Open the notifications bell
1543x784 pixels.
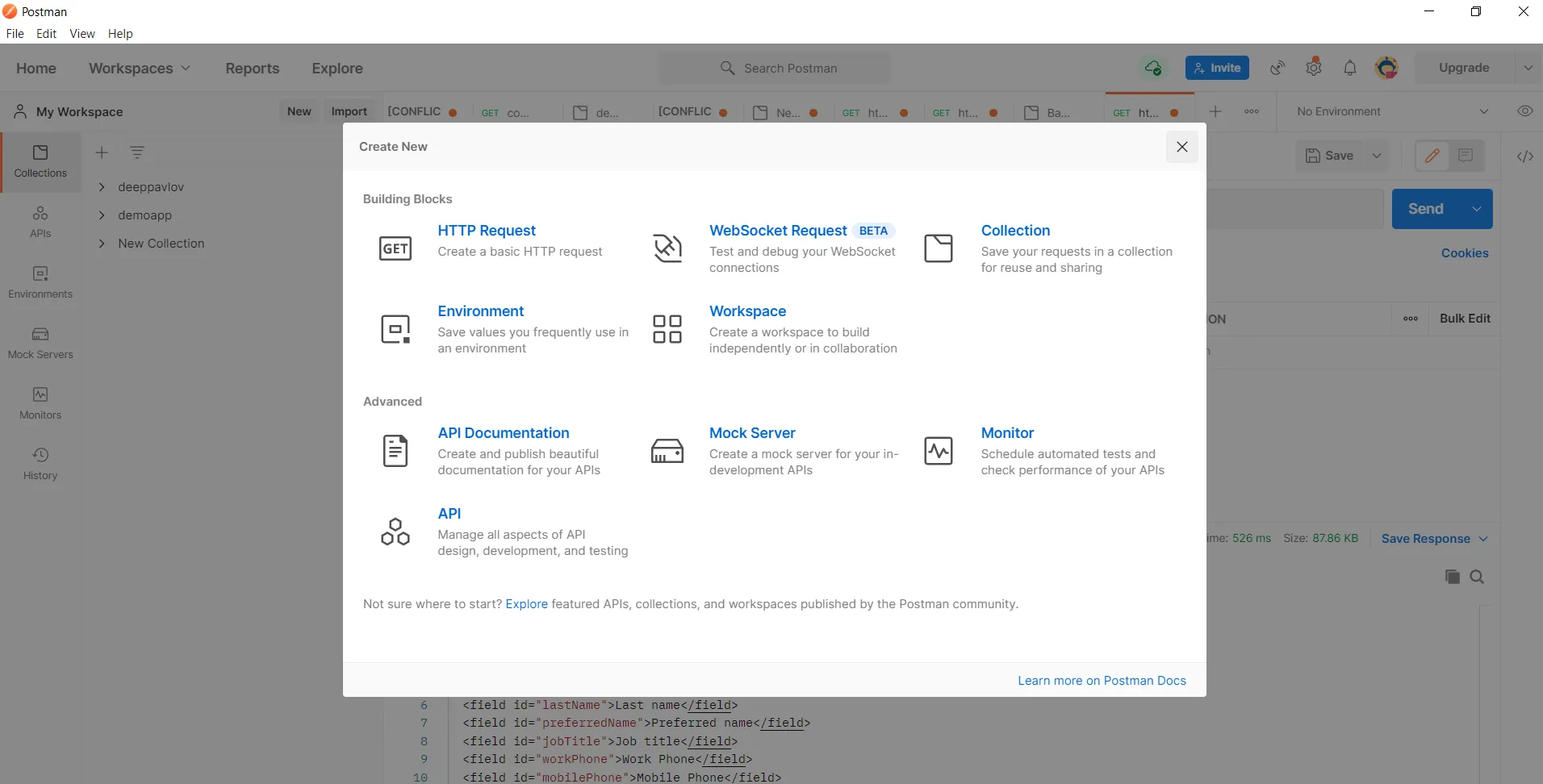[1350, 68]
